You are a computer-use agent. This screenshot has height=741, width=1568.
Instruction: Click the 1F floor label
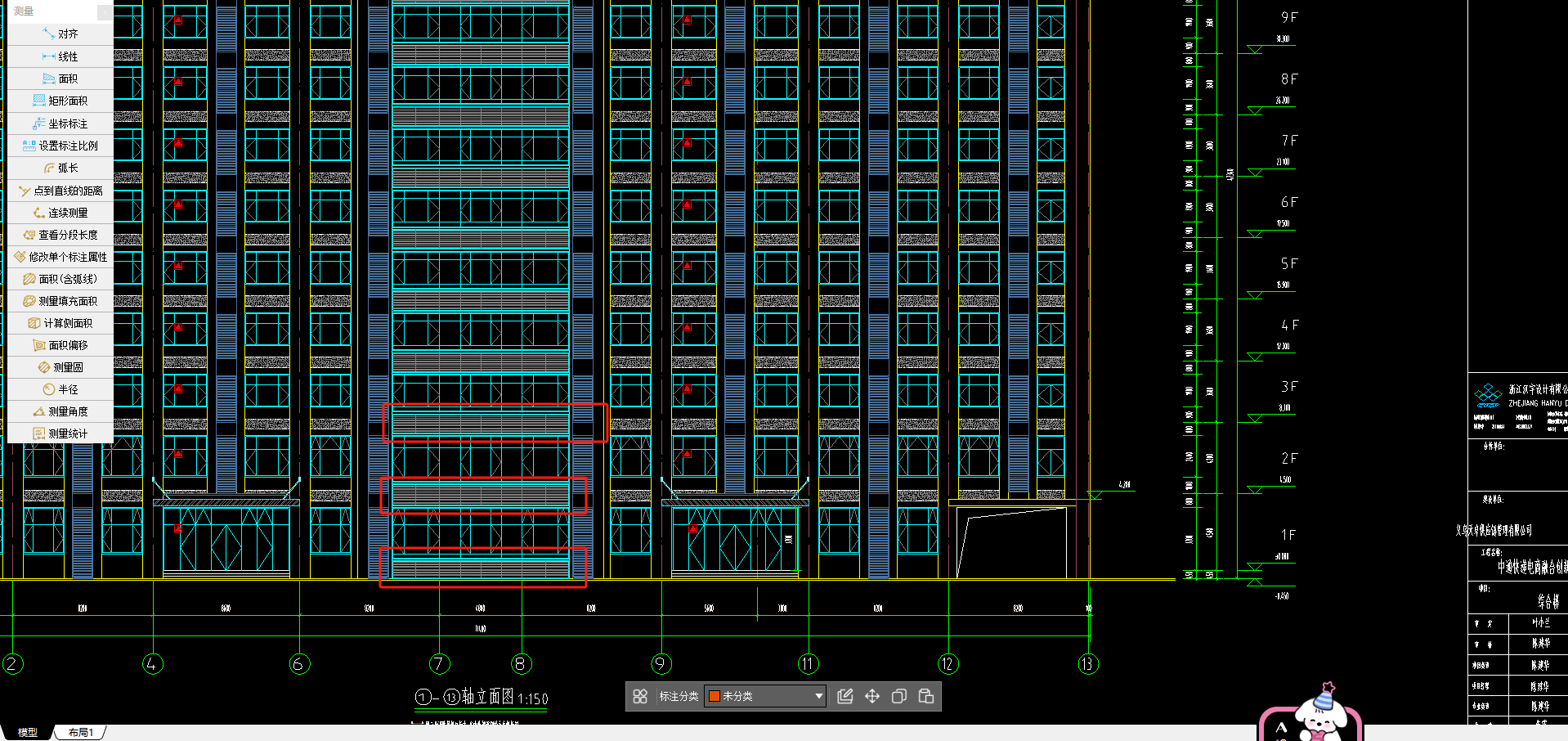(1288, 535)
